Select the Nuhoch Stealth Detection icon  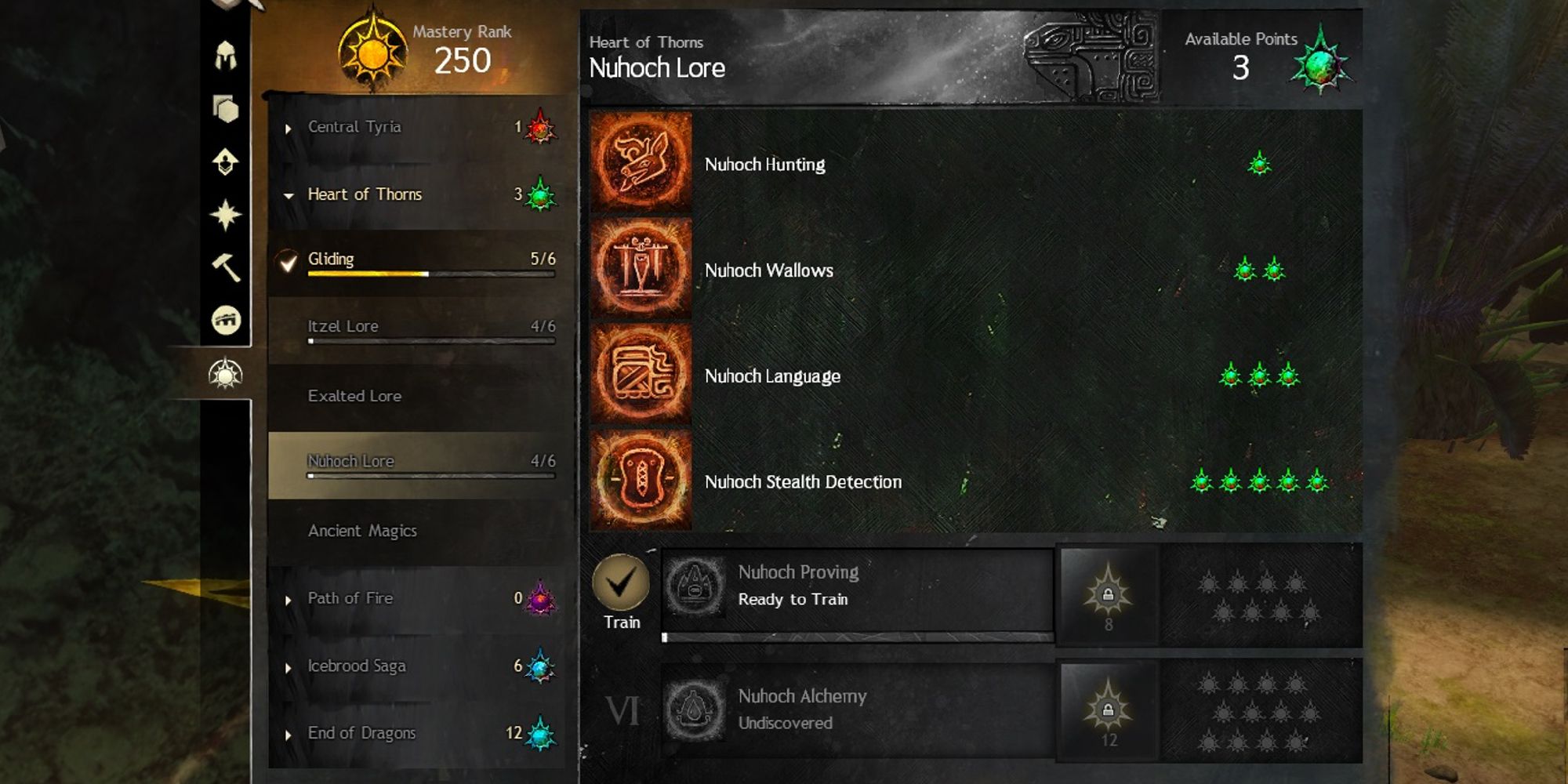point(641,480)
